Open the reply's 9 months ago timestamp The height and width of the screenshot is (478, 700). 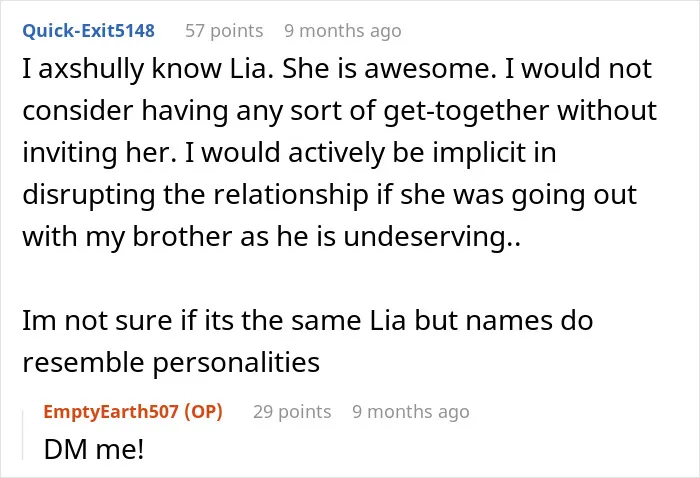(411, 411)
